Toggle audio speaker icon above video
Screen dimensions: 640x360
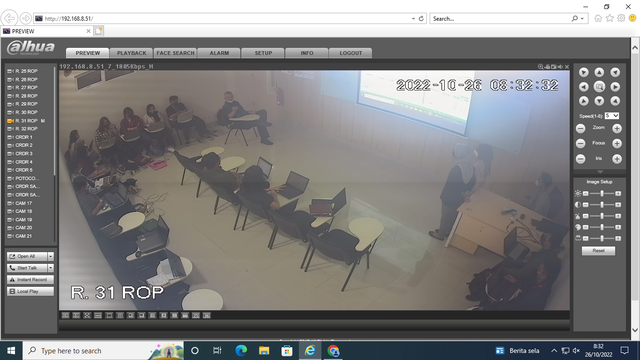click(x=560, y=67)
